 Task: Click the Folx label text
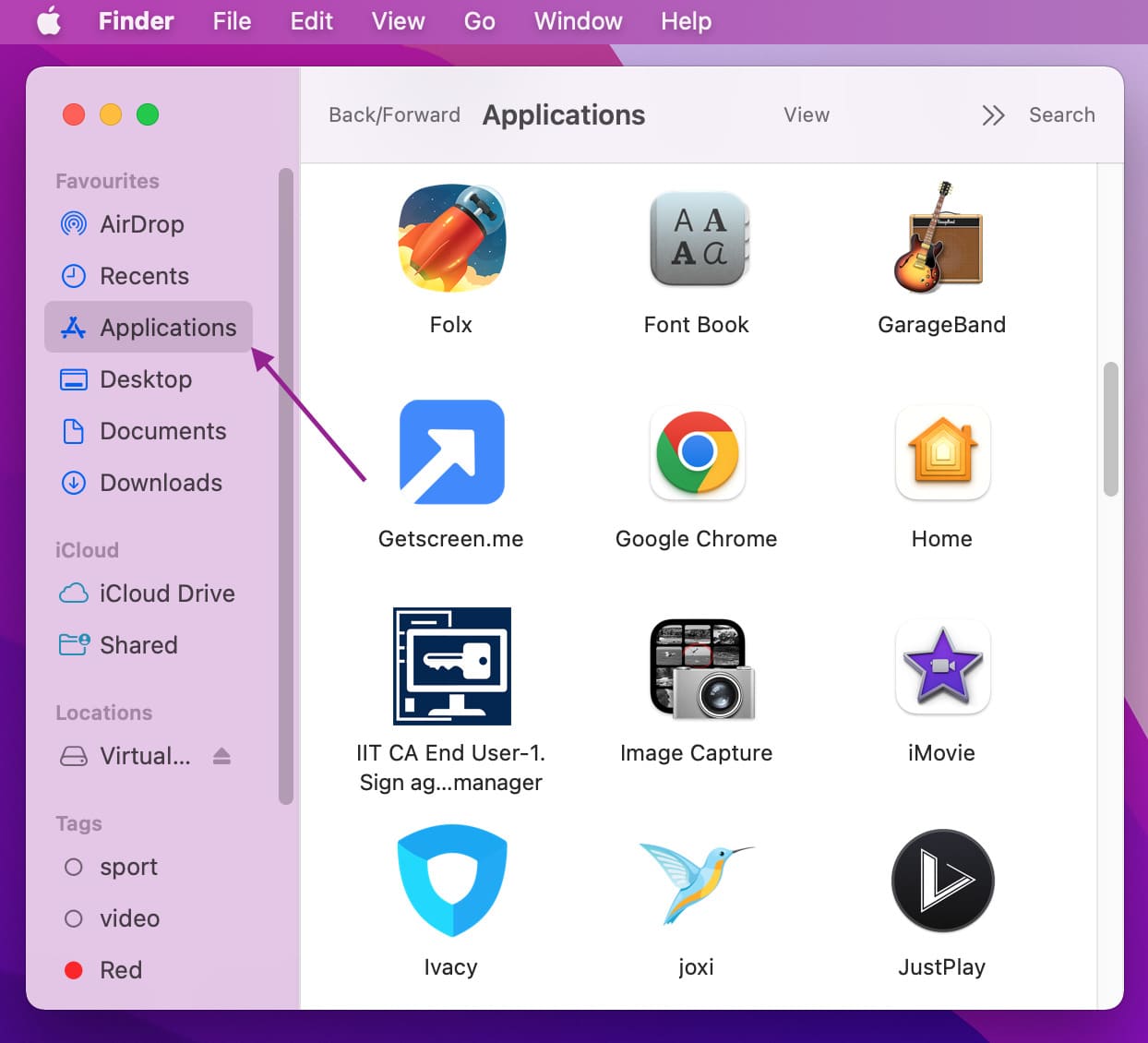point(451,325)
